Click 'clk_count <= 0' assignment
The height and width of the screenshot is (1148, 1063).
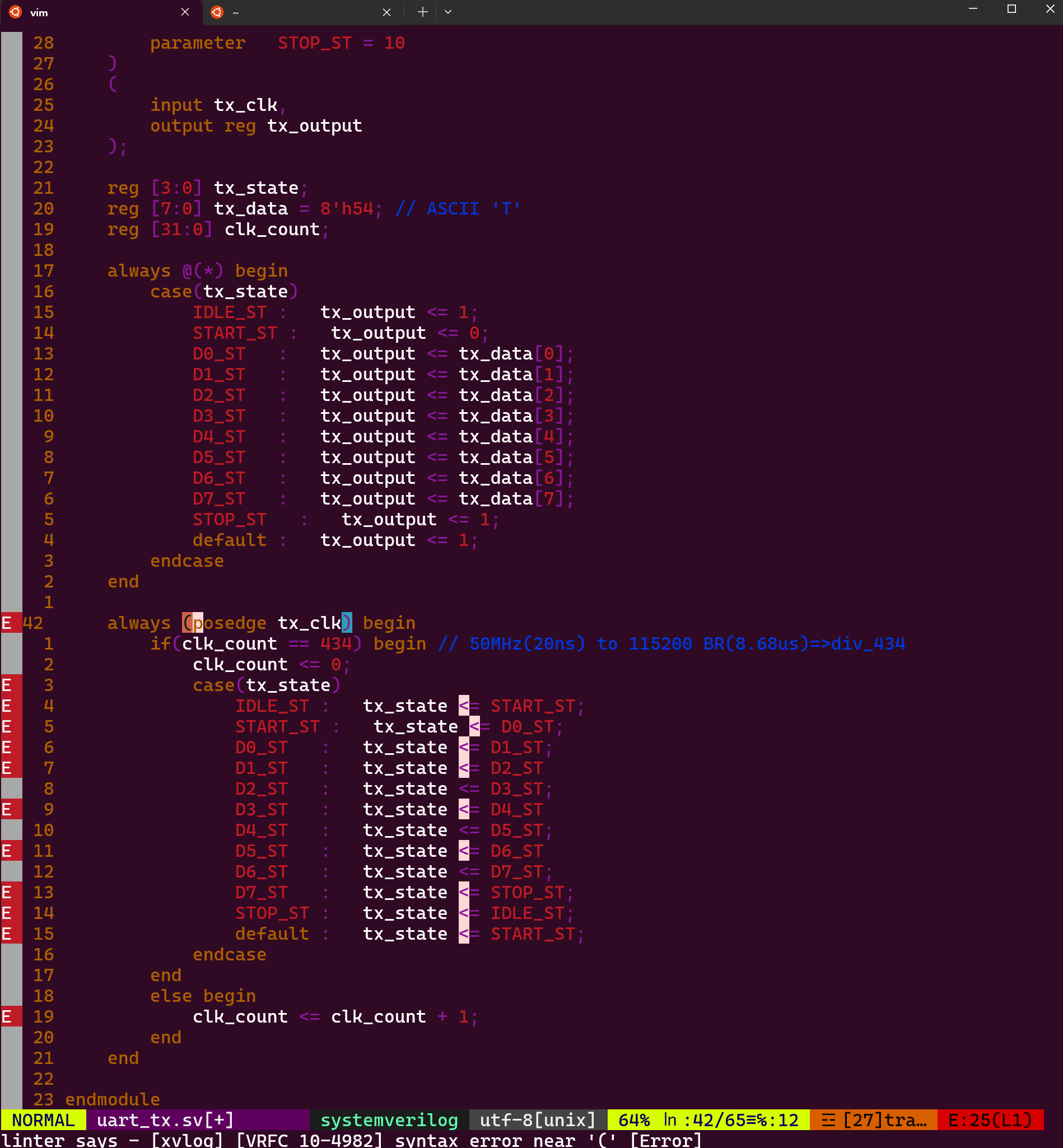[267, 664]
